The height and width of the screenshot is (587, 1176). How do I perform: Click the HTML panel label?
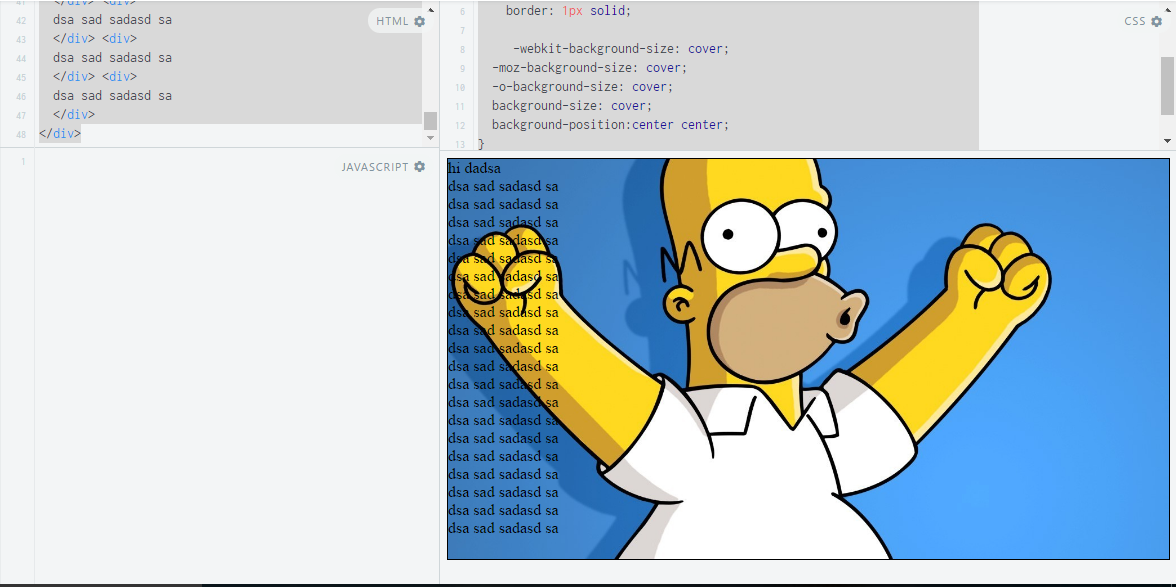click(x=392, y=21)
